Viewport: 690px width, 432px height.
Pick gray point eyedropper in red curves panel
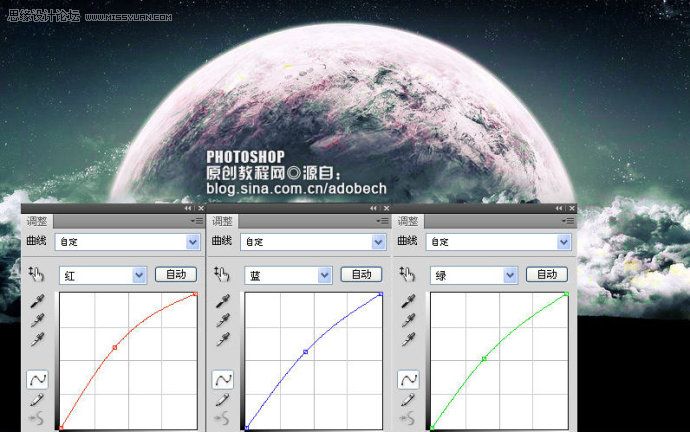37,320
